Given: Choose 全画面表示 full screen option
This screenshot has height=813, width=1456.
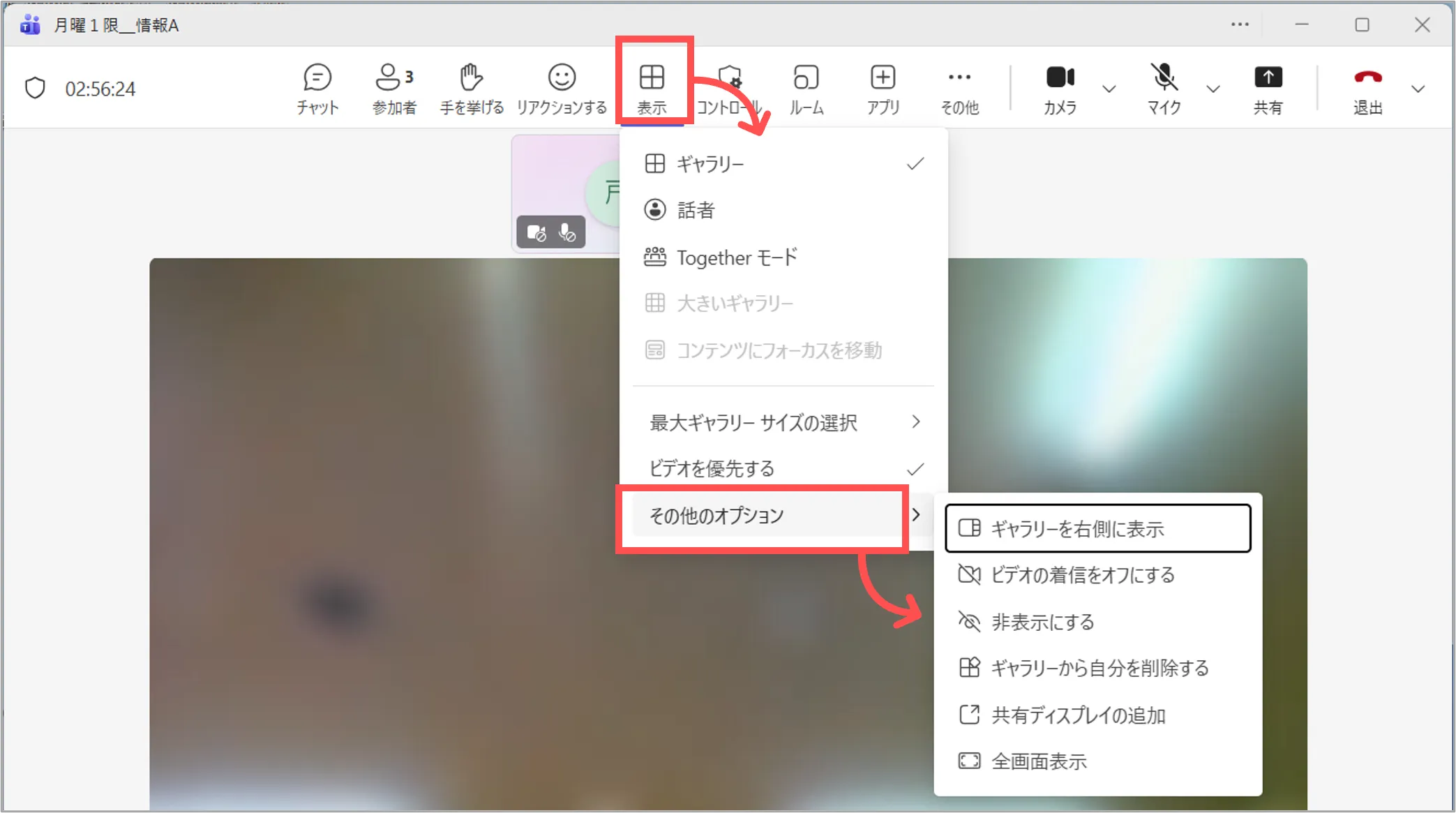Looking at the screenshot, I should [1039, 761].
